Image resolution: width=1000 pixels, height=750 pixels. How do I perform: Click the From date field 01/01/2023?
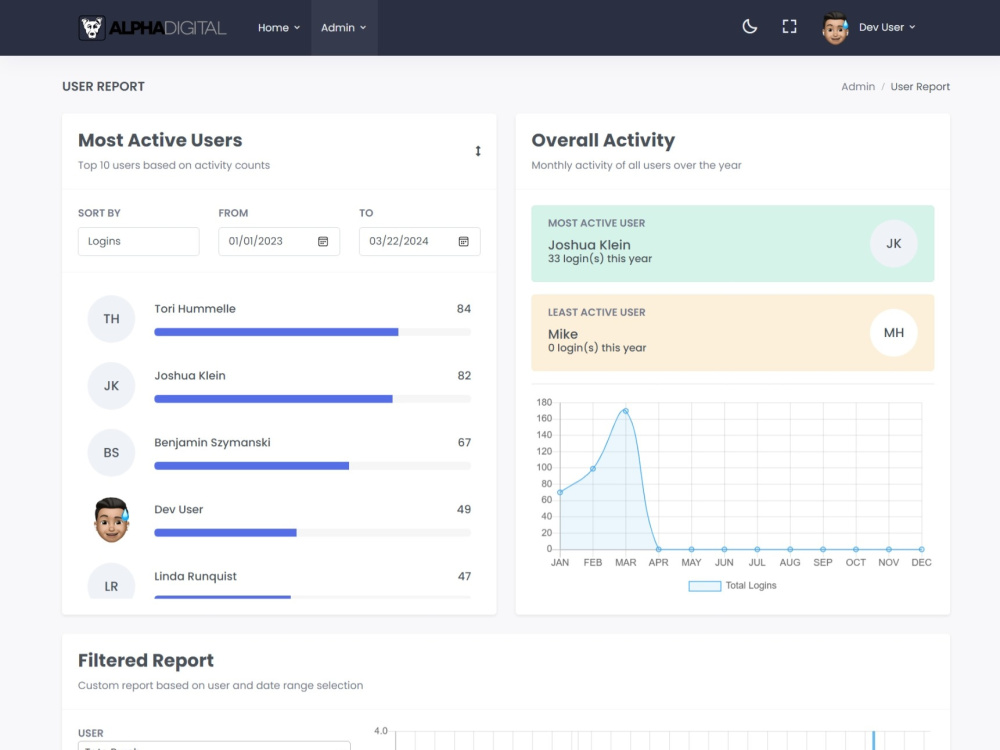coord(279,241)
